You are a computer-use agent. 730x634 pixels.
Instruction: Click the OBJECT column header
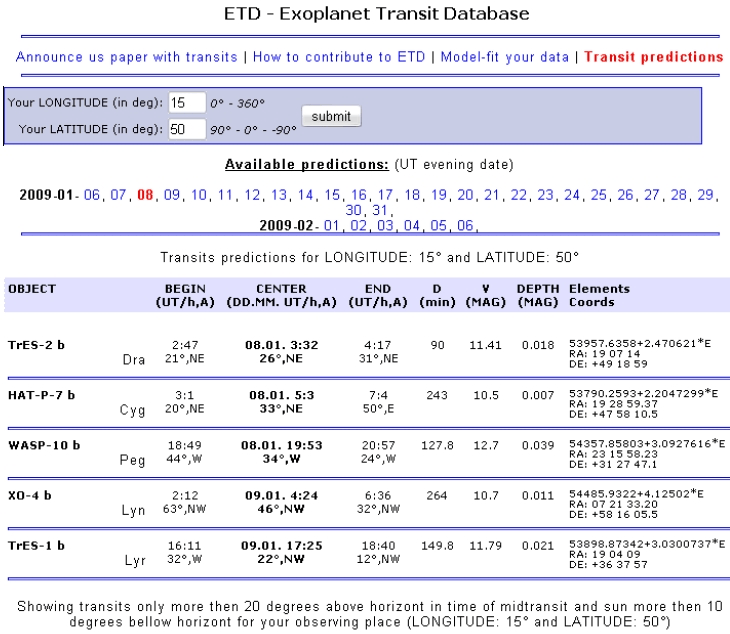pos(32,289)
